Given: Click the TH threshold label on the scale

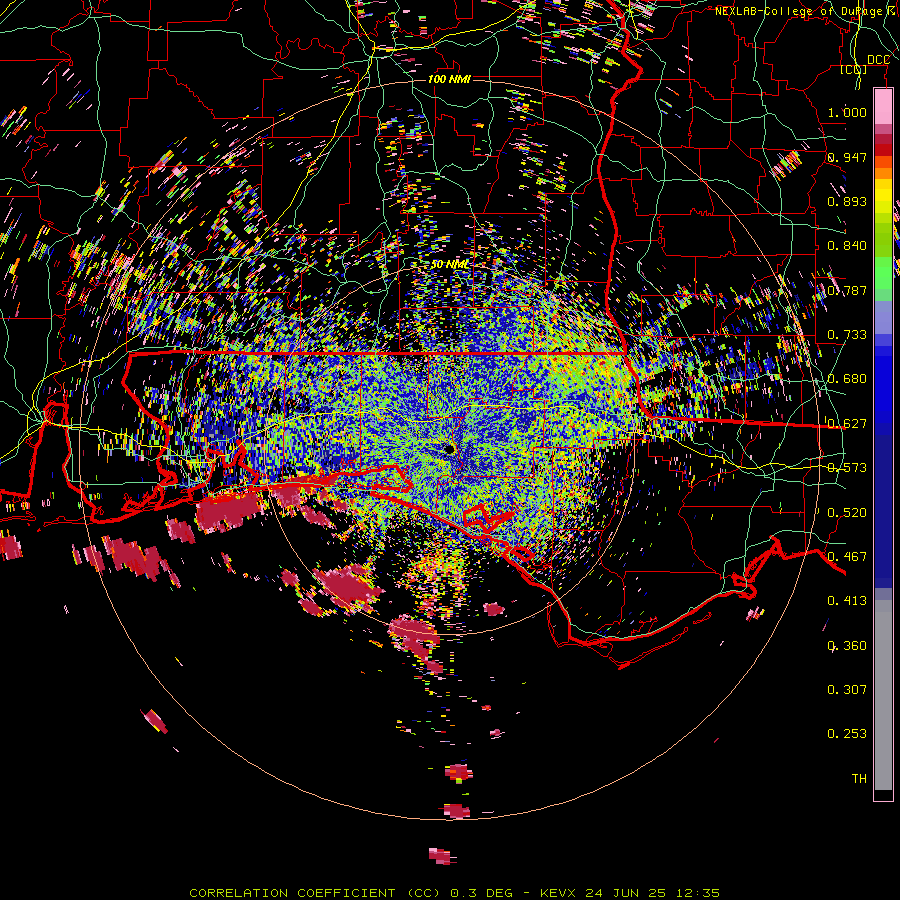Looking at the screenshot, I should pos(859,779).
